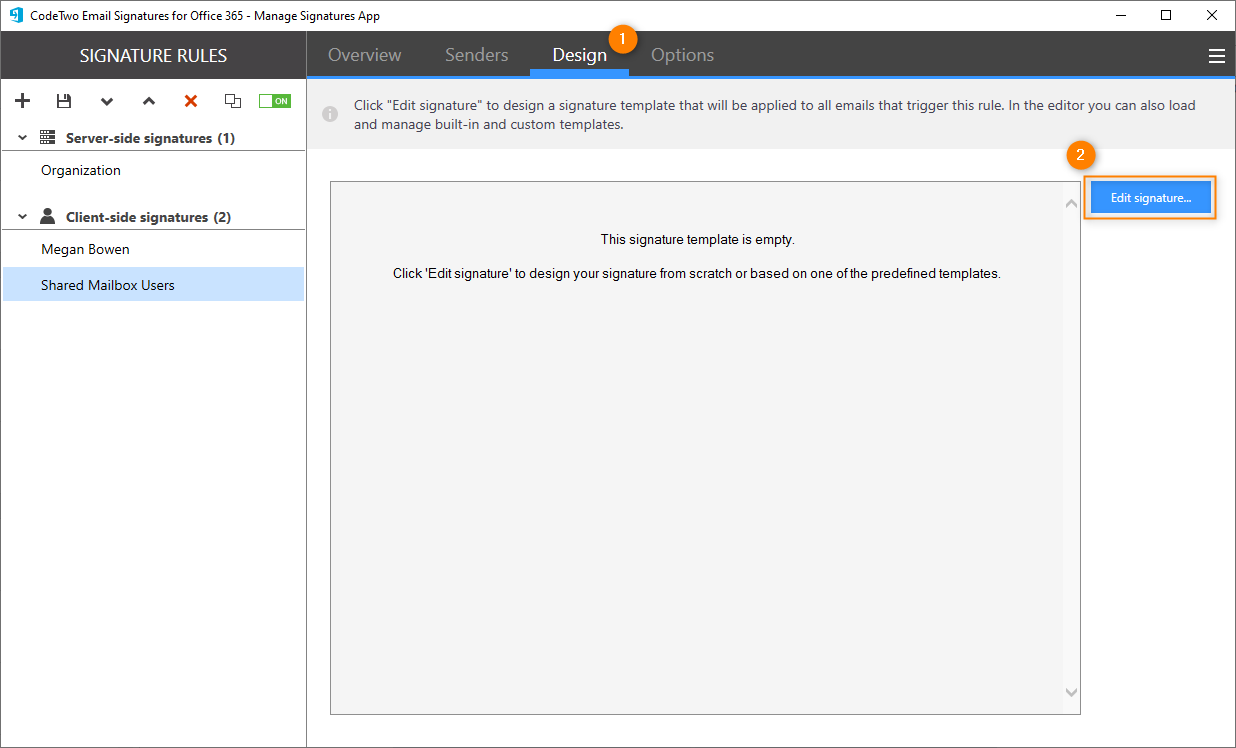Clone the Shared Mailbox Users rule

tap(232, 100)
